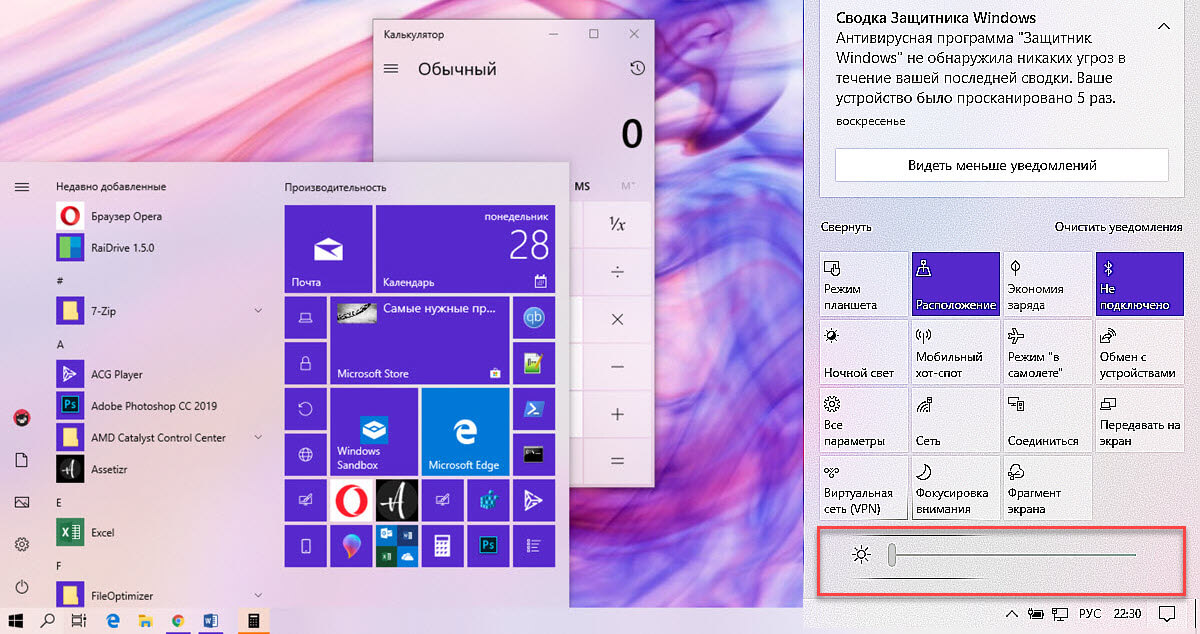The width and height of the screenshot is (1200, 634).
Task: Launch the Windows Sandbox tile
Action: [x=373, y=431]
